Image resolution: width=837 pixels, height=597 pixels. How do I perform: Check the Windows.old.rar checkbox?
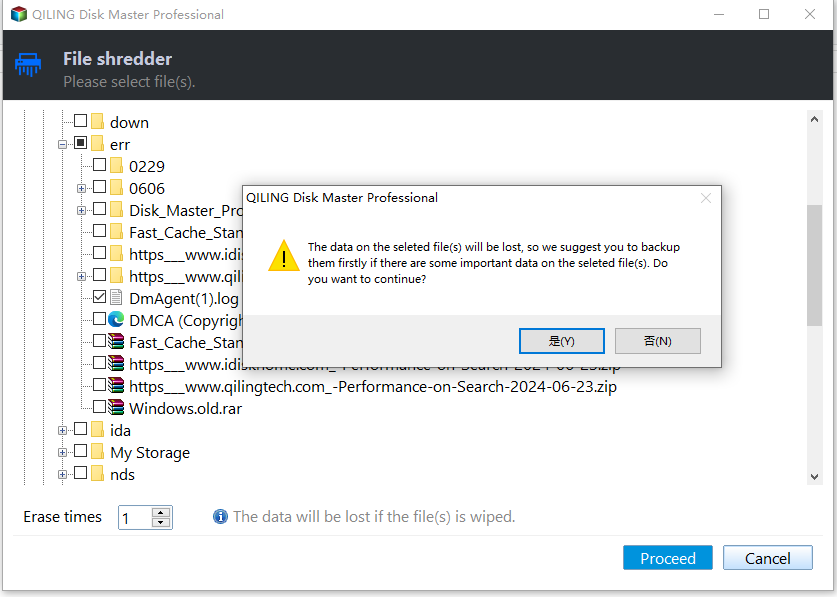(x=100, y=406)
